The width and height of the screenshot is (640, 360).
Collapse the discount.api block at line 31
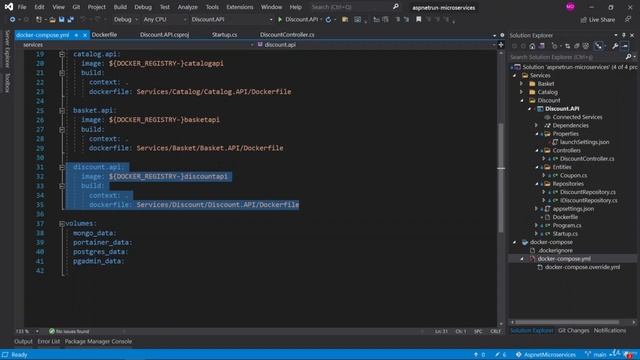tap(62, 167)
